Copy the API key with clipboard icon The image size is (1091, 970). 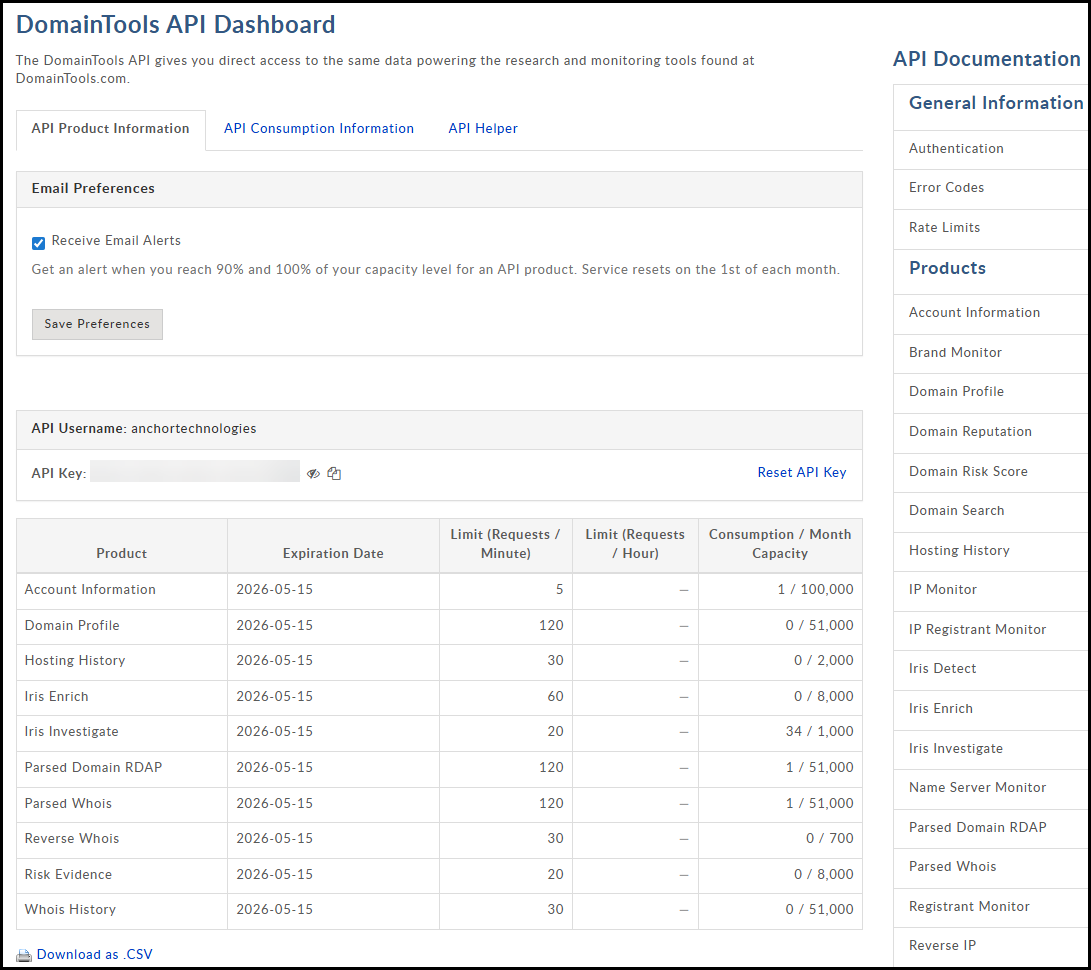(x=334, y=473)
